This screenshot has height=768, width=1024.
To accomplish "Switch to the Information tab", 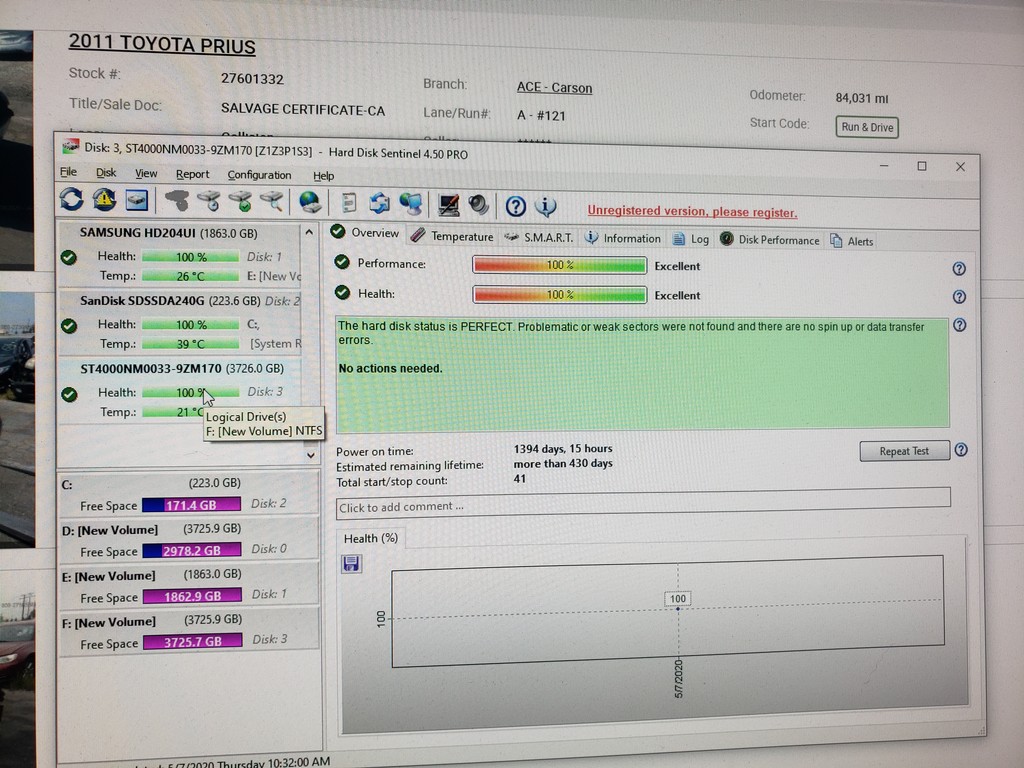I will (622, 238).
